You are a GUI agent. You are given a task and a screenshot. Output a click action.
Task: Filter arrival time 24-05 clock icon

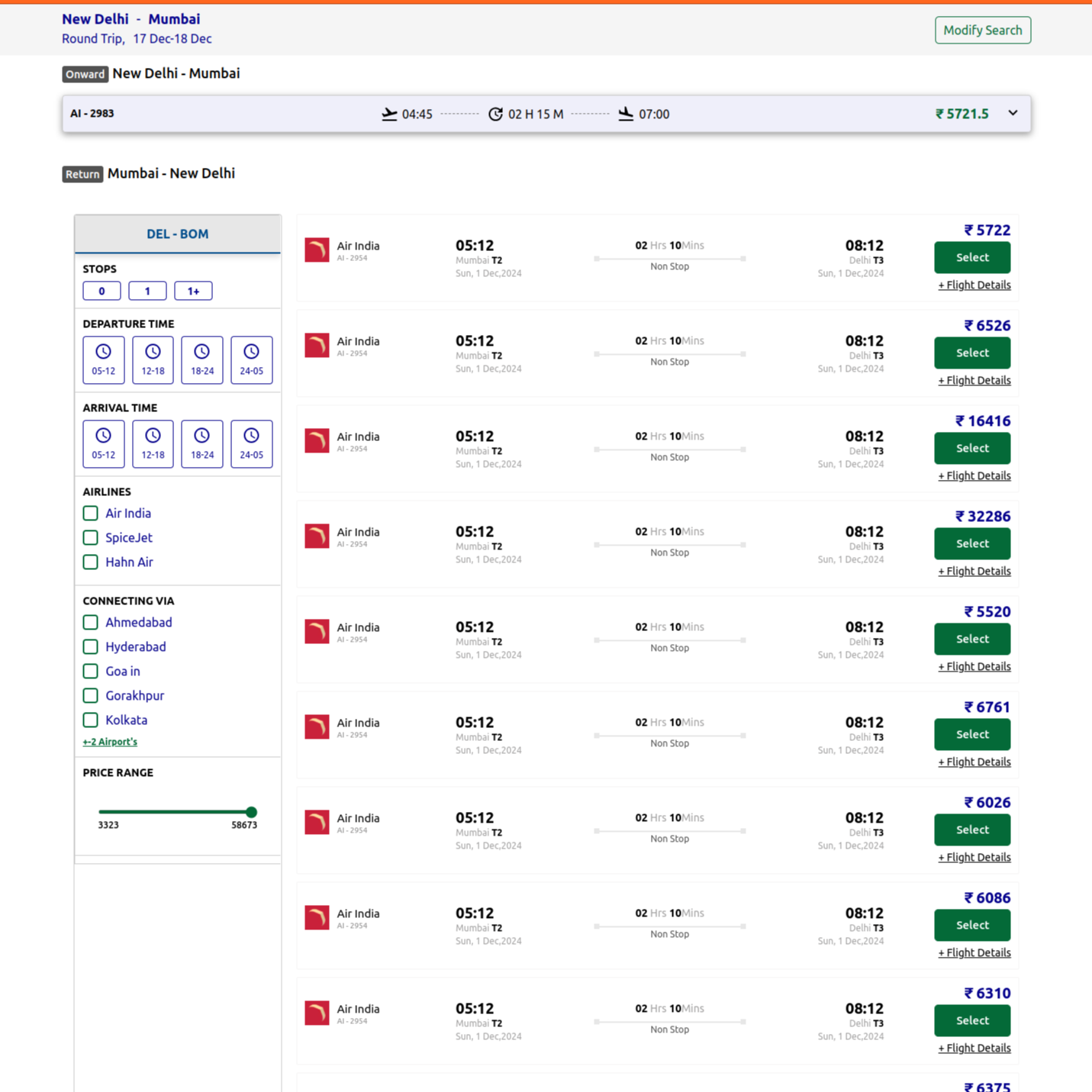[x=251, y=436]
